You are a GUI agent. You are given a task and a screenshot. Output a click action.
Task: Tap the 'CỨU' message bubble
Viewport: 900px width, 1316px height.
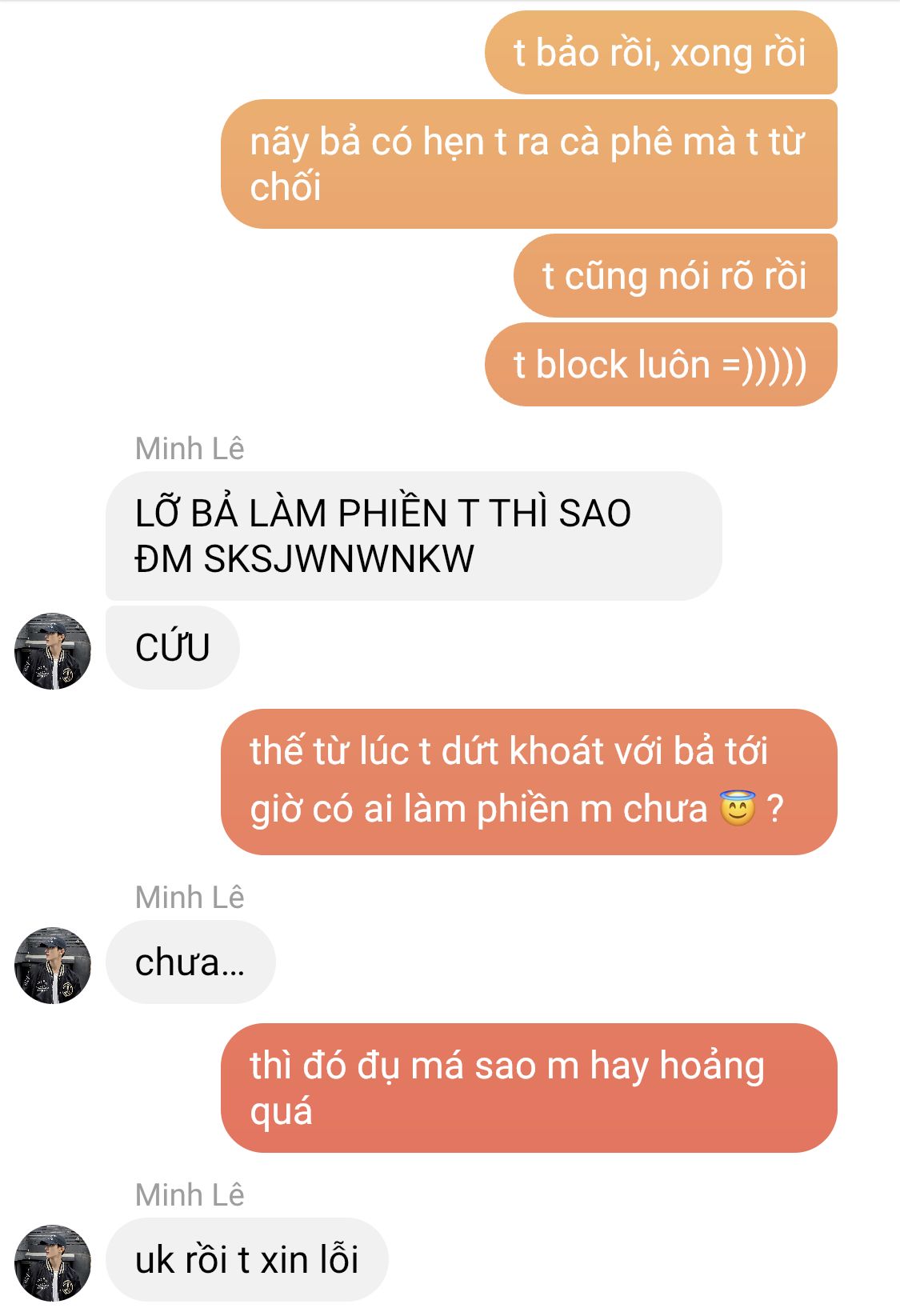point(173,648)
